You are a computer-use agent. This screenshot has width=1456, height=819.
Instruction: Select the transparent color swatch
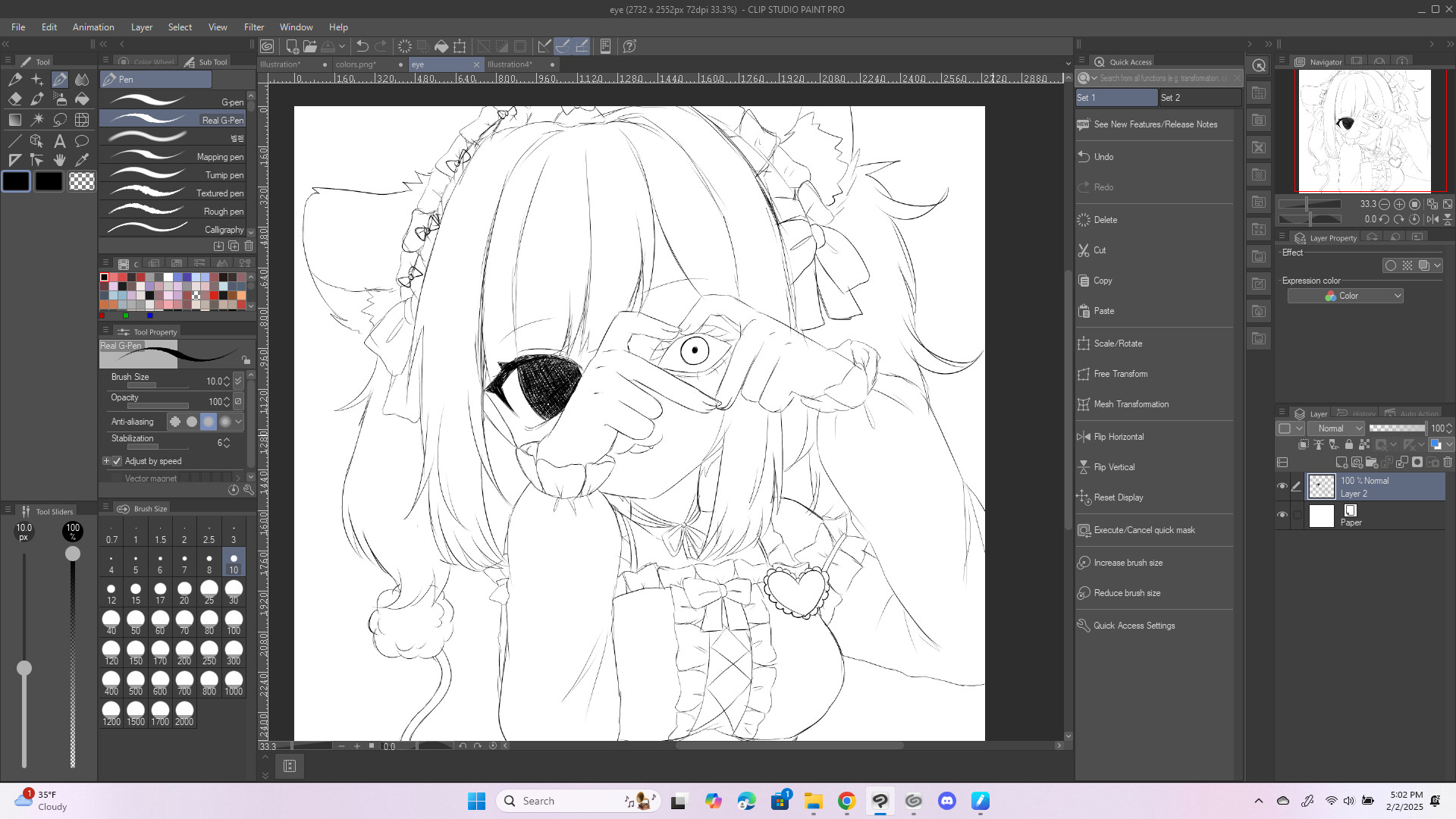[x=82, y=181]
